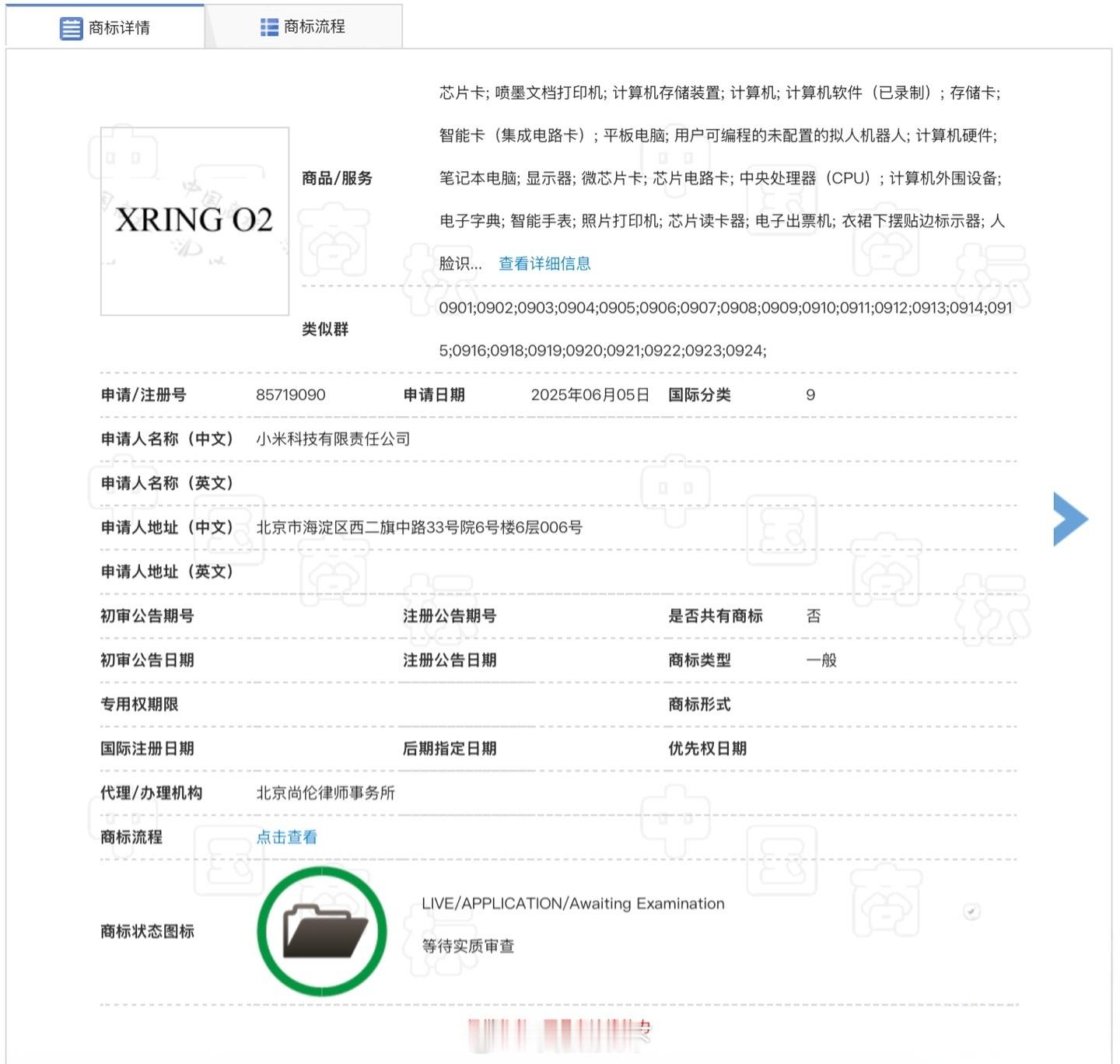The height and width of the screenshot is (1064, 1120).
Task: Click the green folder status icon
Action: click(322, 931)
